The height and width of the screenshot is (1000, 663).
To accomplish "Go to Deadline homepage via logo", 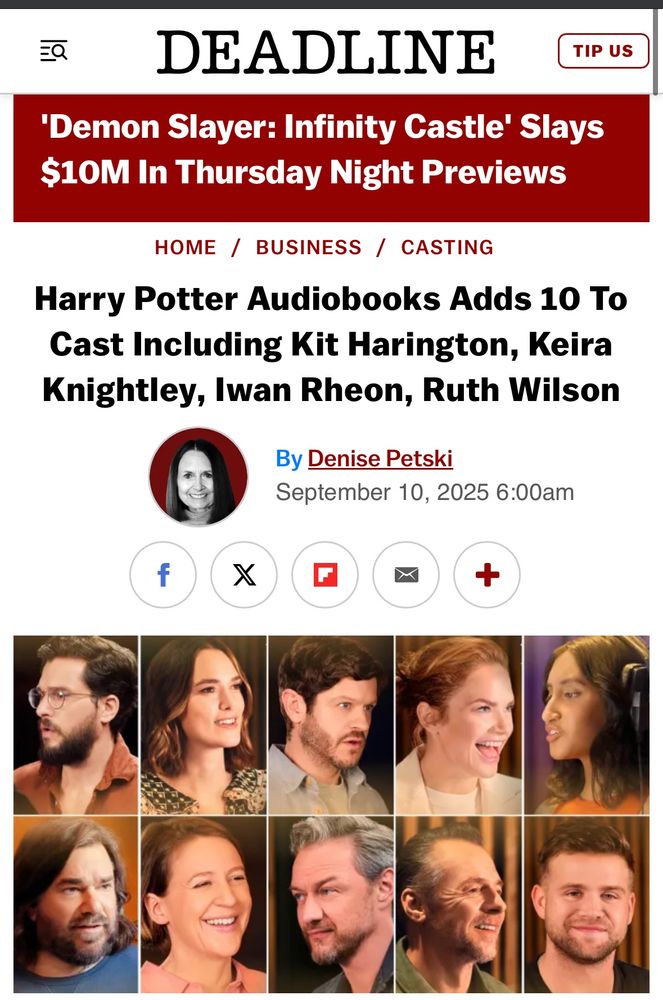I will point(326,52).
